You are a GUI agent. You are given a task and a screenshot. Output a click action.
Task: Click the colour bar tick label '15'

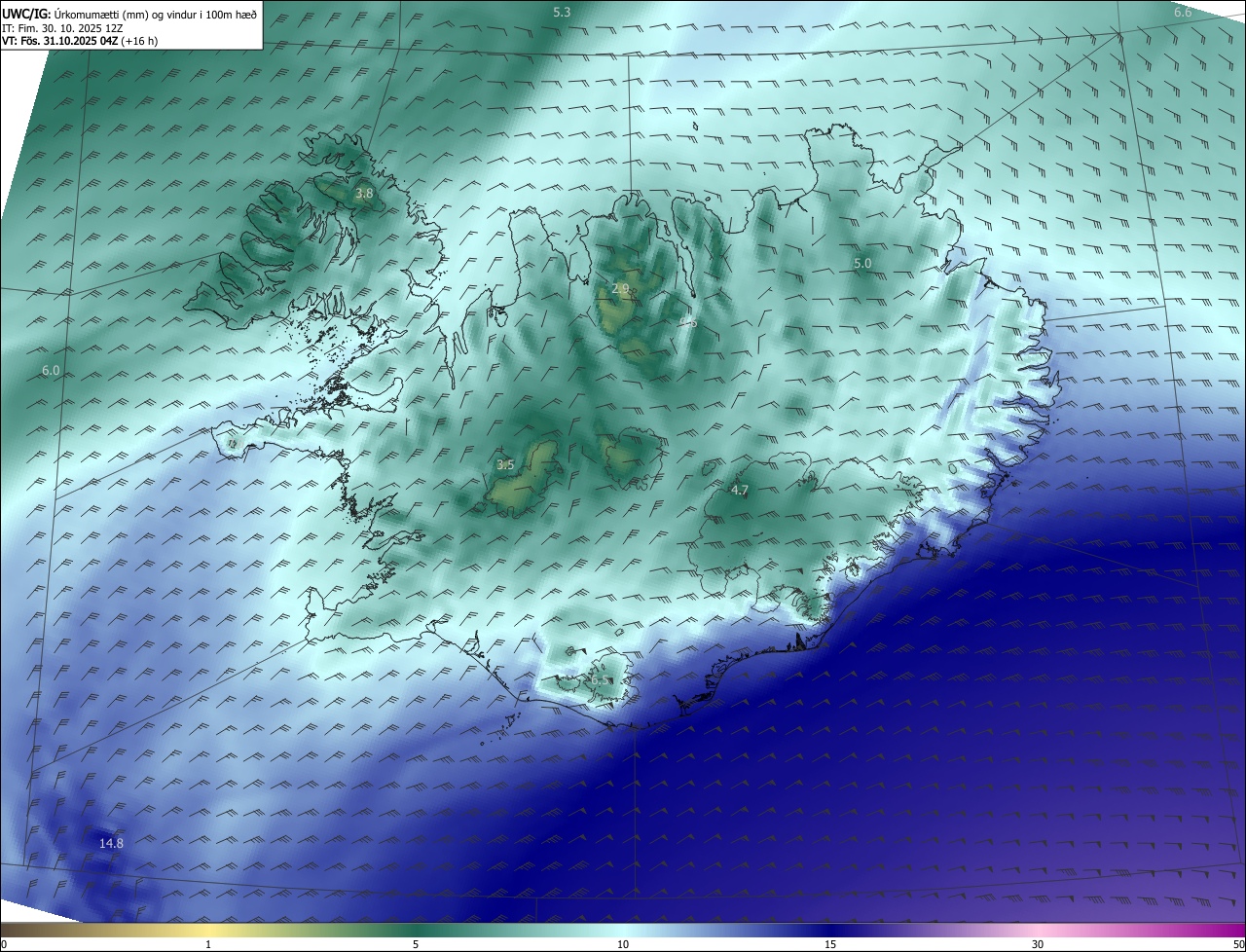(x=830, y=944)
